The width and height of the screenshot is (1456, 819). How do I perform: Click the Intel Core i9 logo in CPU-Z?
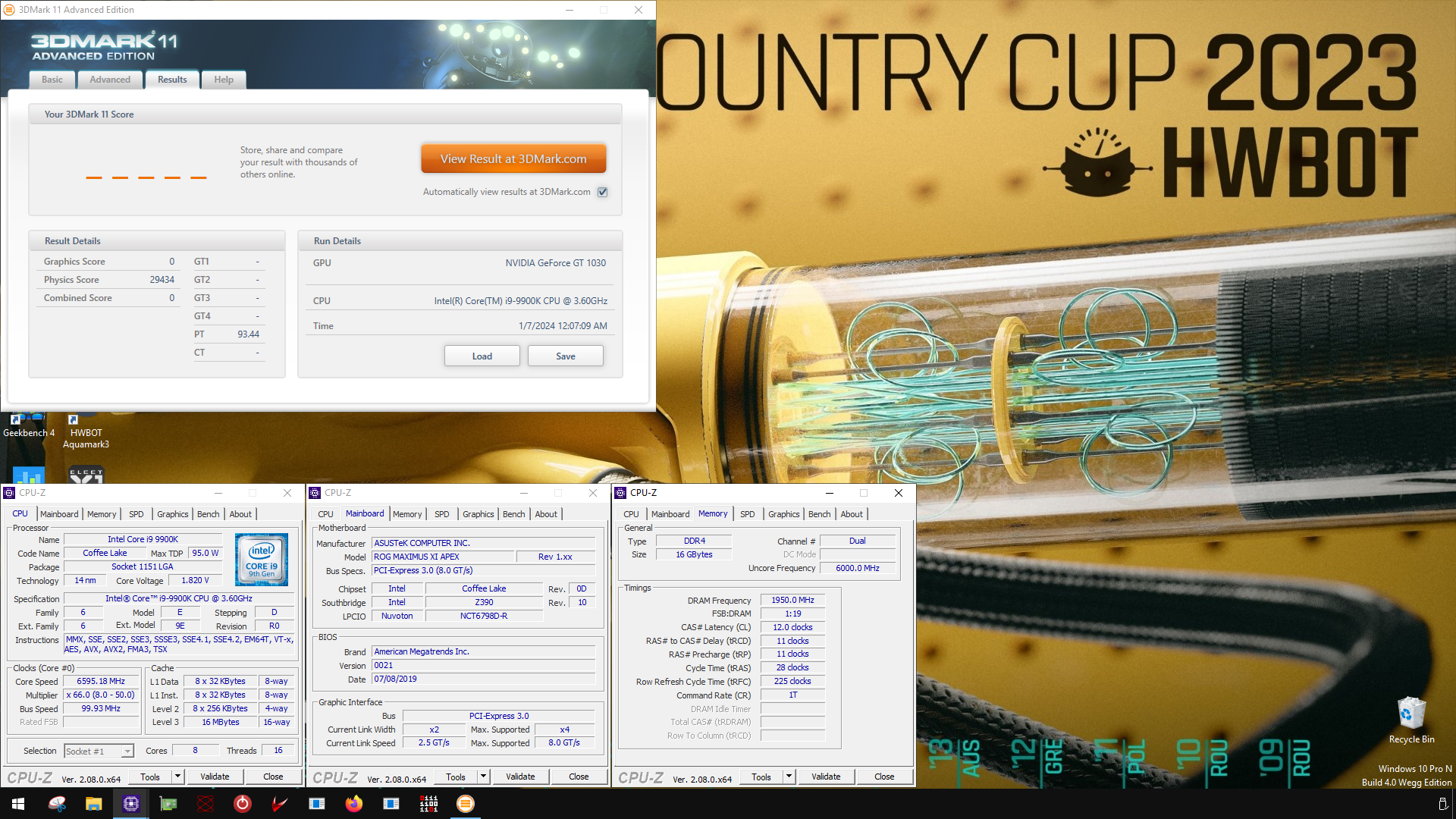tap(262, 560)
